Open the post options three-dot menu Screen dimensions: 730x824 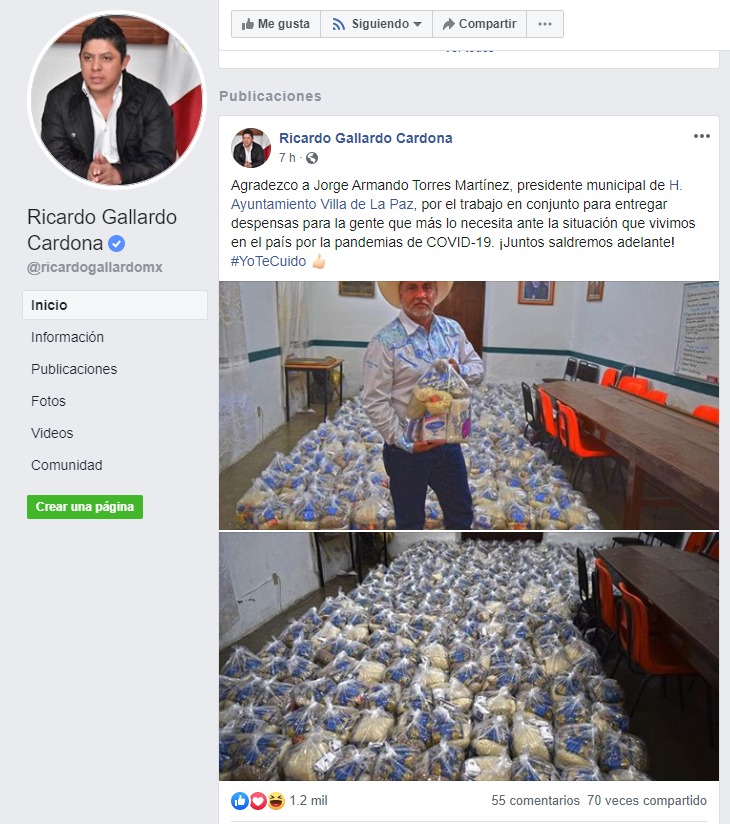702,136
